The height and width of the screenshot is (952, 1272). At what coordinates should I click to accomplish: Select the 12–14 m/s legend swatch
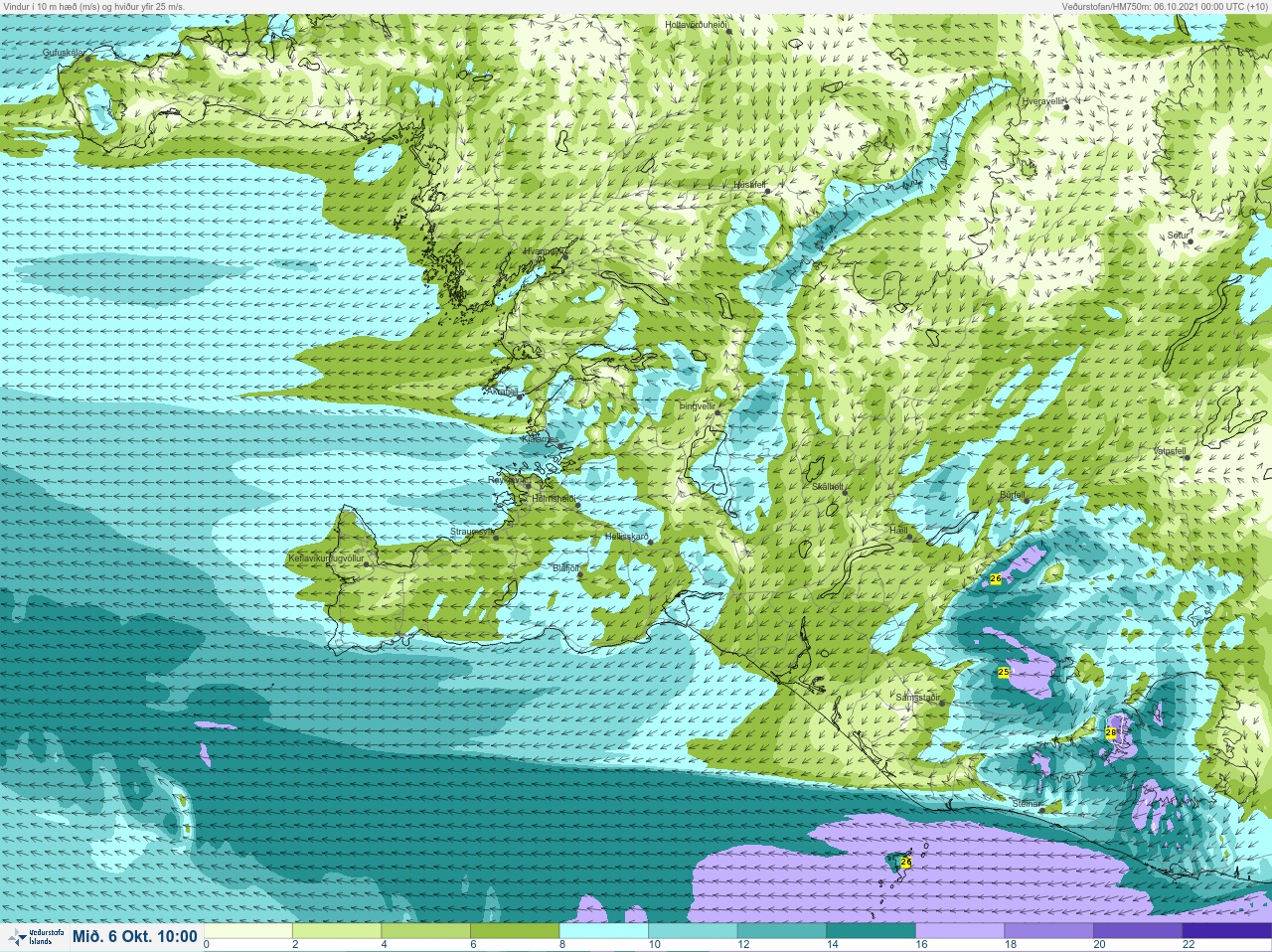[x=782, y=931]
